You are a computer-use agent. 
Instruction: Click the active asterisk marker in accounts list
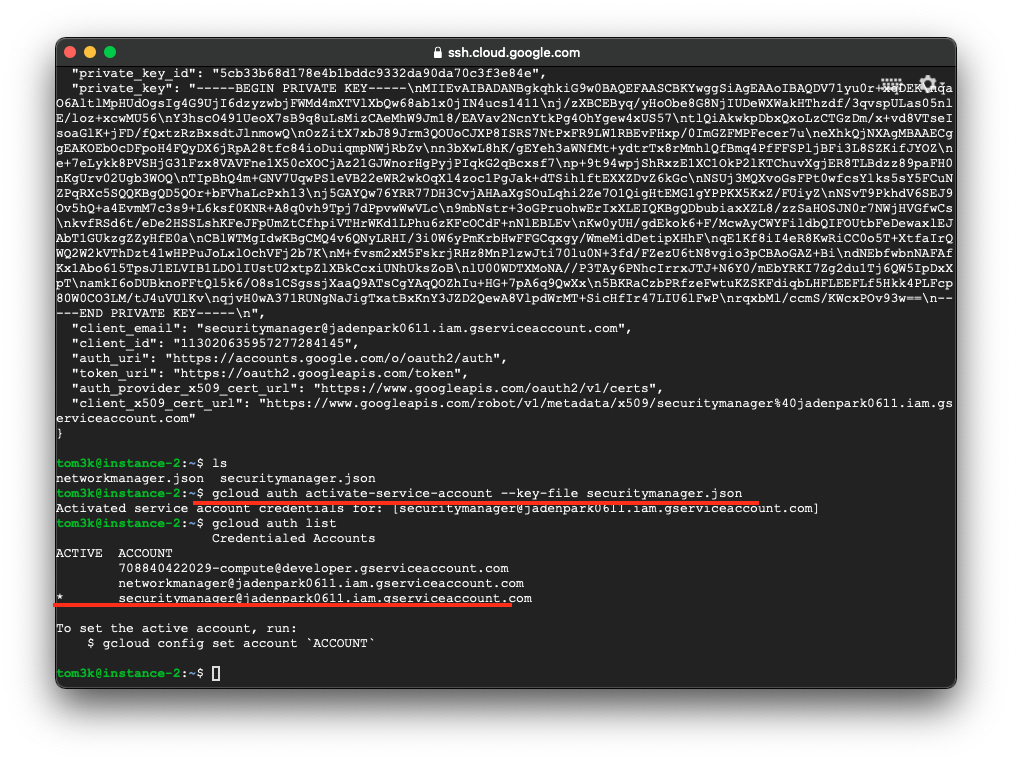point(60,598)
